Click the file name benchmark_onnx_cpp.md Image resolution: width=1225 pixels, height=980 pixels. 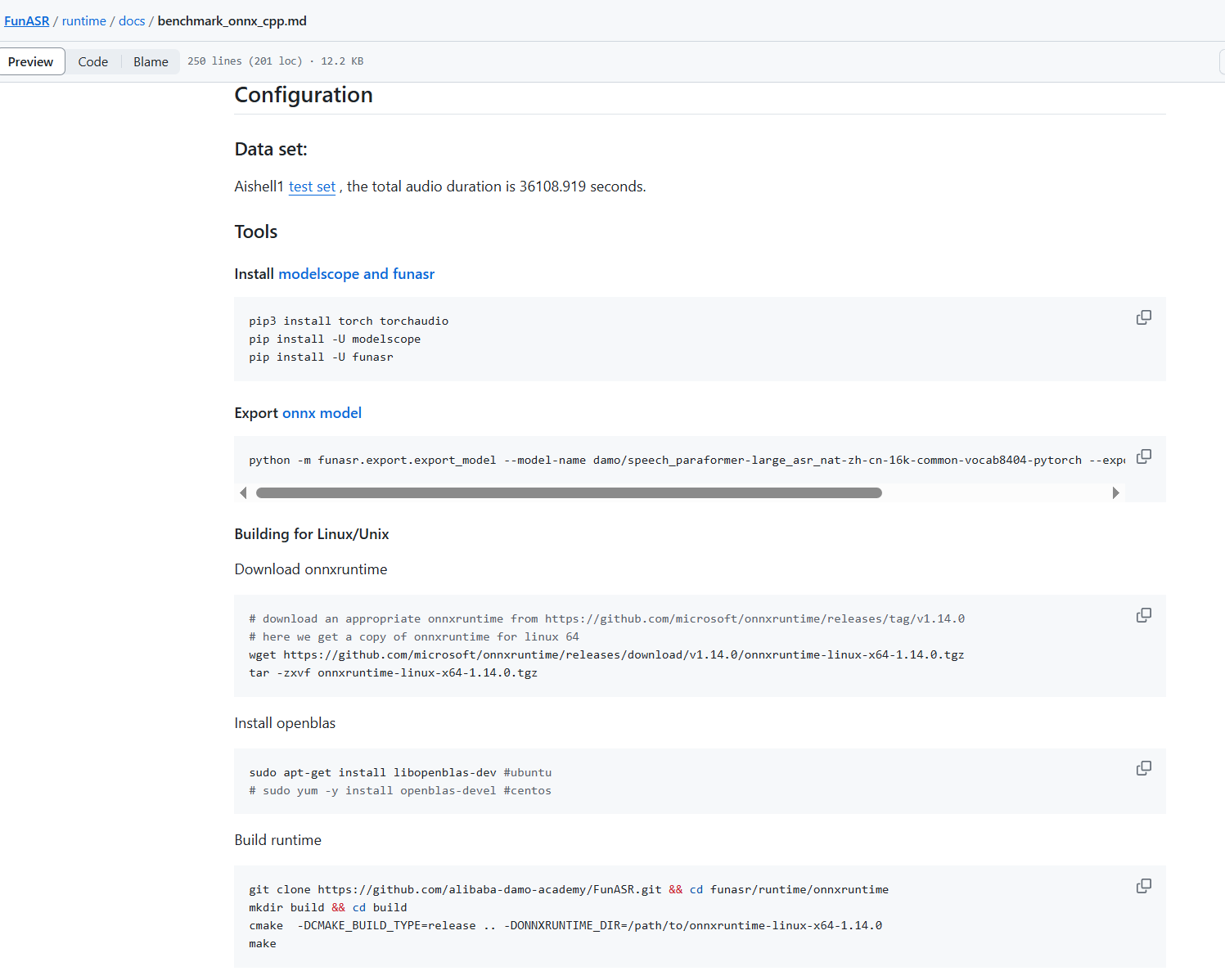pos(232,21)
